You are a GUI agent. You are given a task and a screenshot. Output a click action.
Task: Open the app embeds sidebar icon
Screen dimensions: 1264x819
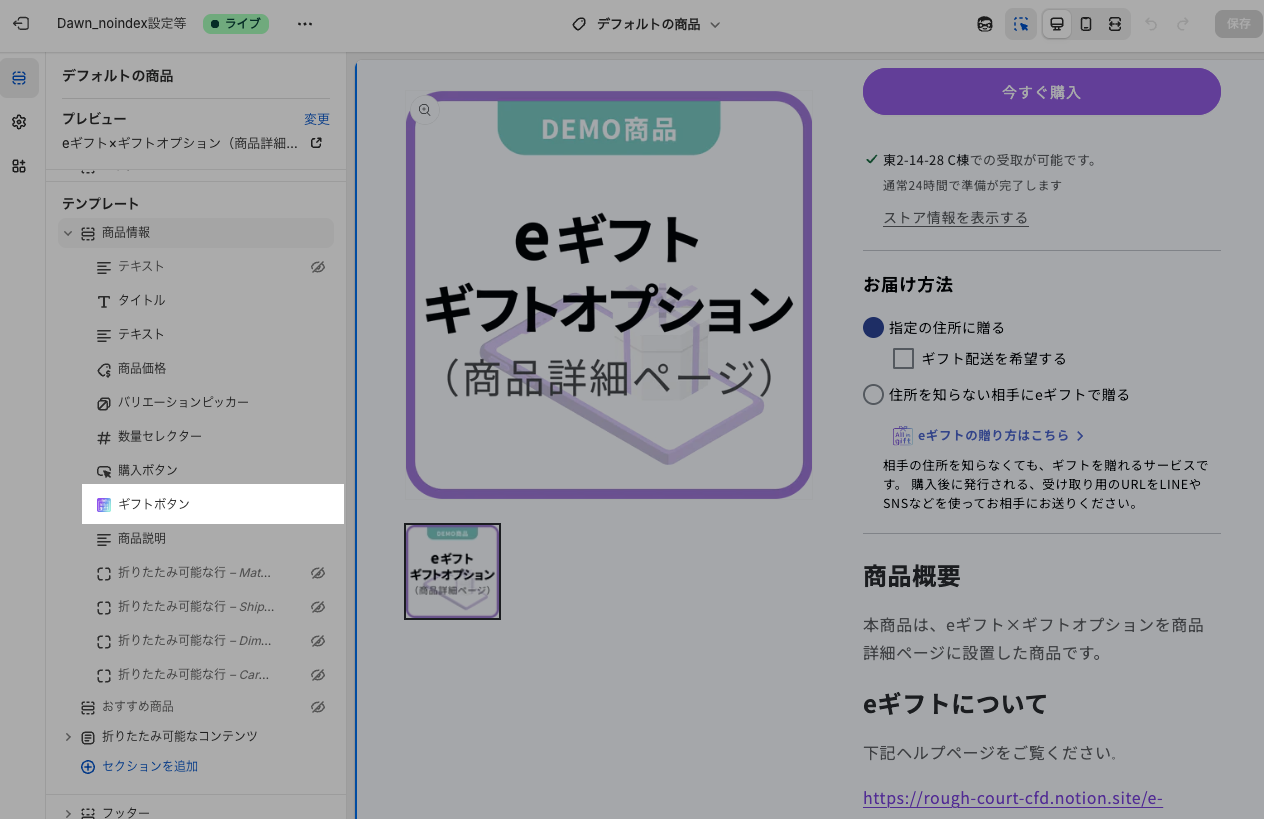pos(19,166)
